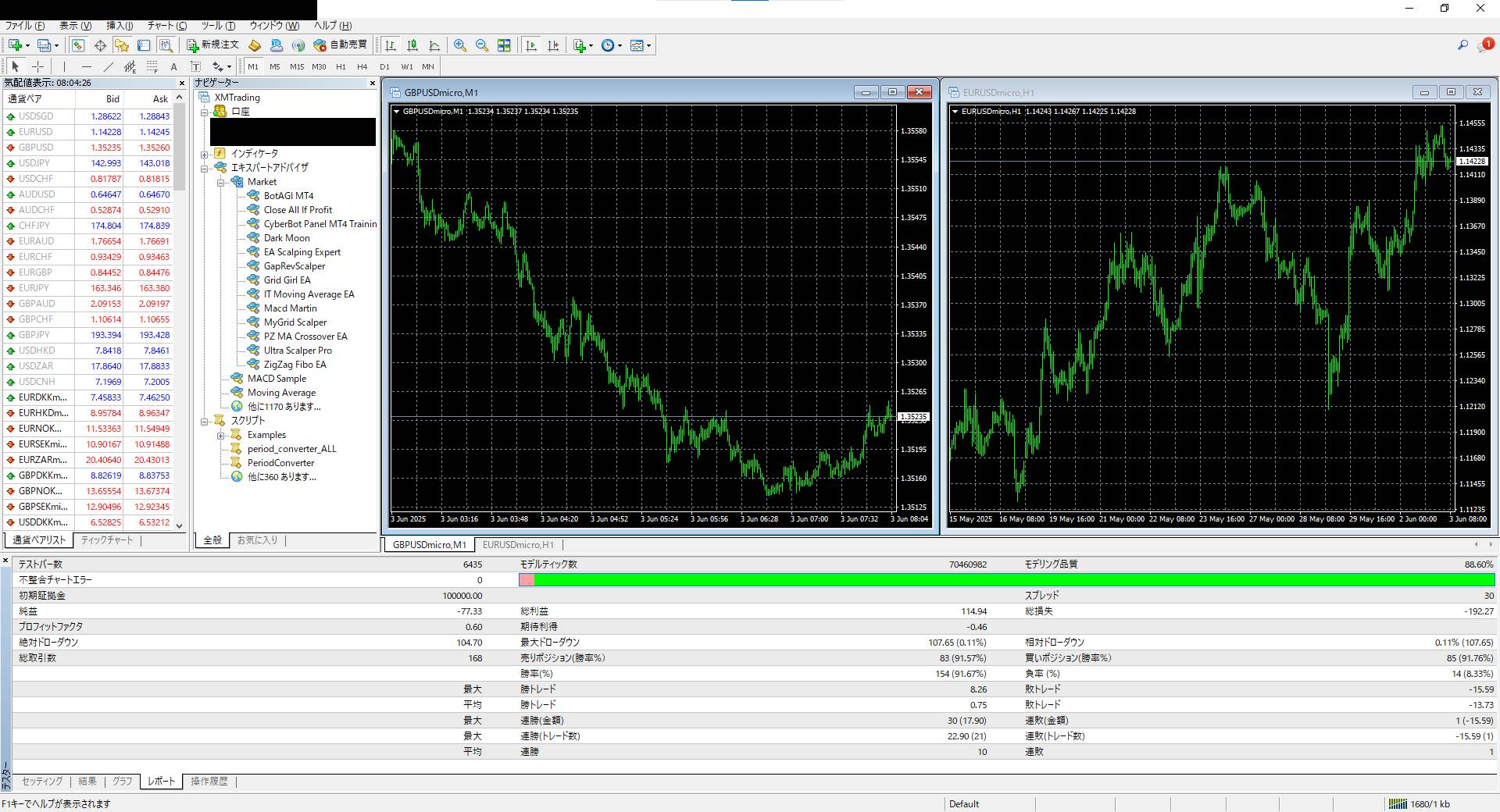Select the M5 timeframe button
Screen dimensions: 1500x812
275,66
